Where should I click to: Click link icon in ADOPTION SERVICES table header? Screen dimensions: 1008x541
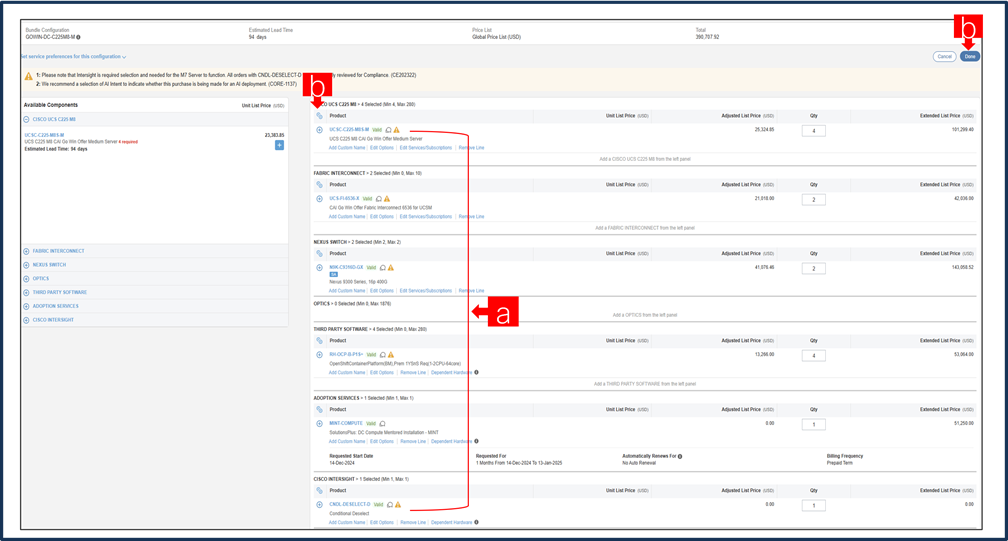[320, 409]
